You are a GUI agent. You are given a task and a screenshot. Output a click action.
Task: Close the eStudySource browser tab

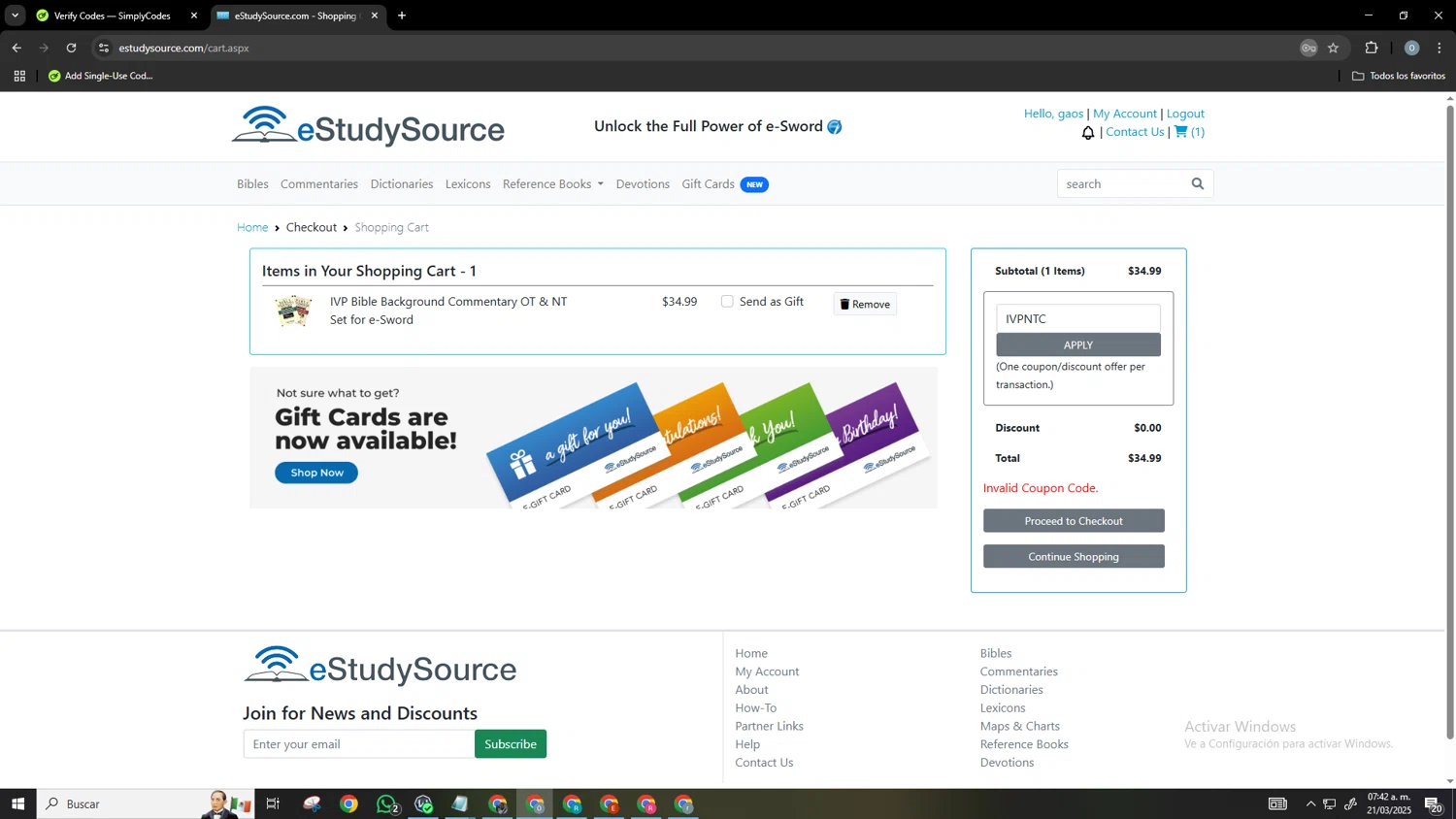[x=375, y=16]
